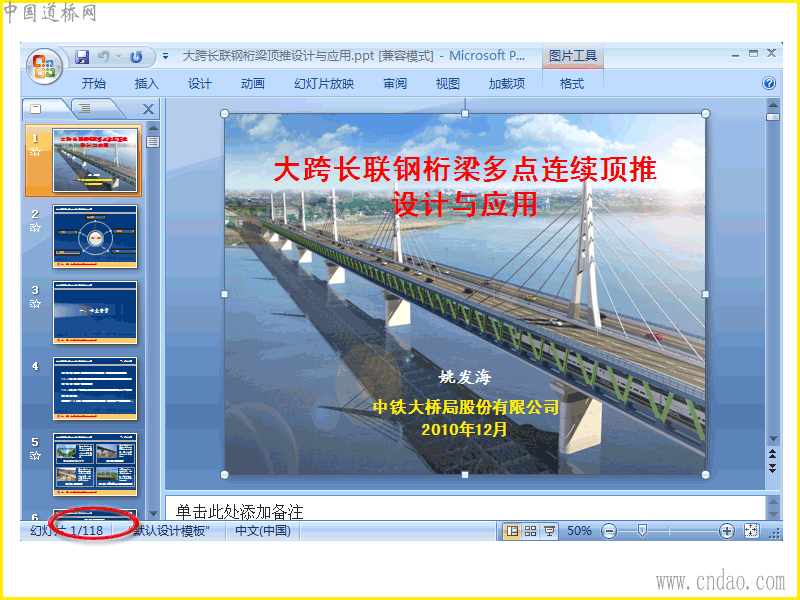The image size is (800, 600).
Task: Click the 50% zoom level button
Action: click(x=580, y=531)
